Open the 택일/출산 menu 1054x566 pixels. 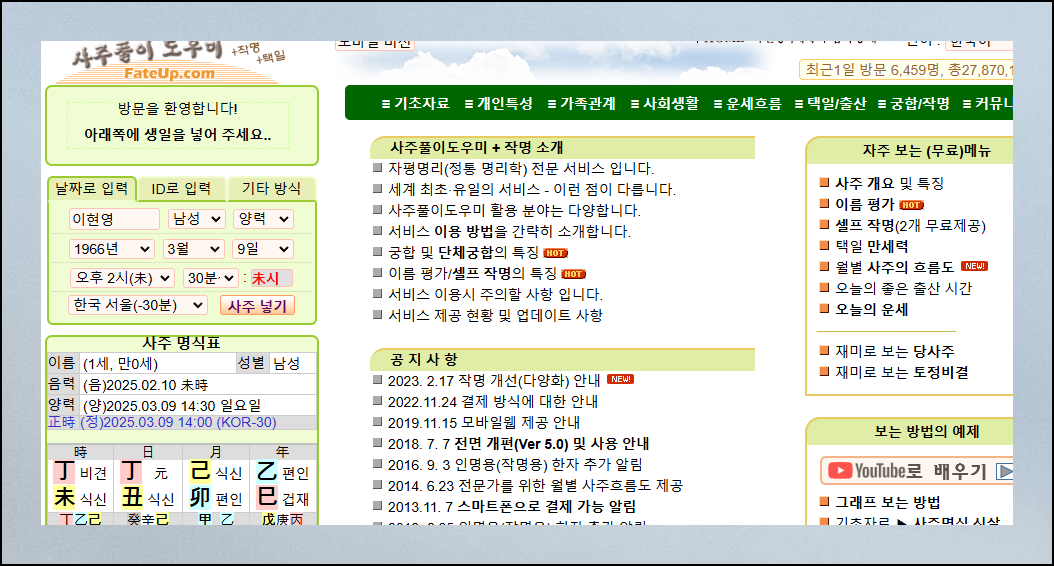coord(830,104)
